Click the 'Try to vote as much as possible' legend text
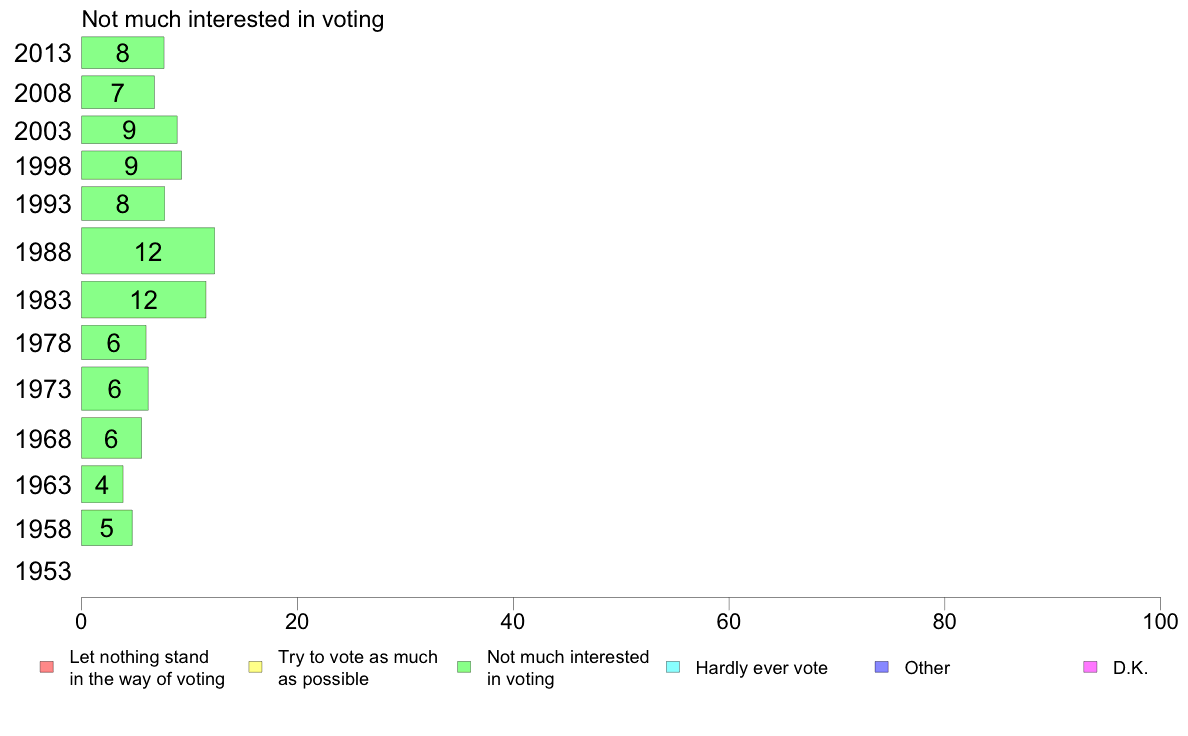Image resolution: width=1188 pixels, height=736 pixels. point(358,668)
